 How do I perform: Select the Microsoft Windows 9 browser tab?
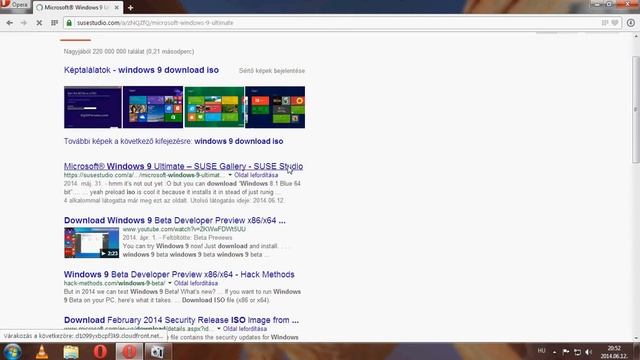pyautogui.click(x=73, y=7)
